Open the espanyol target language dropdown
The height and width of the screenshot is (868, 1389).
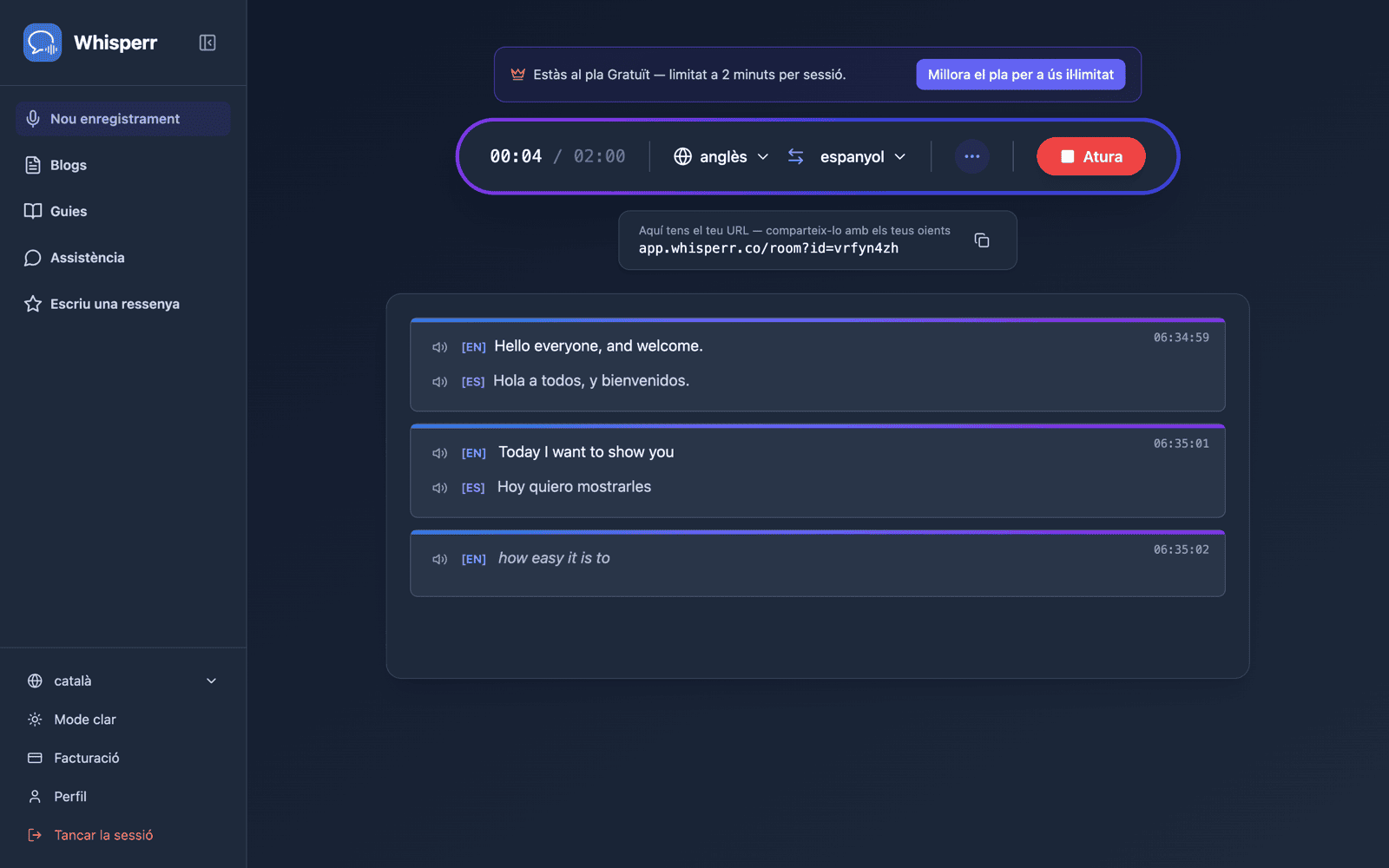863,156
